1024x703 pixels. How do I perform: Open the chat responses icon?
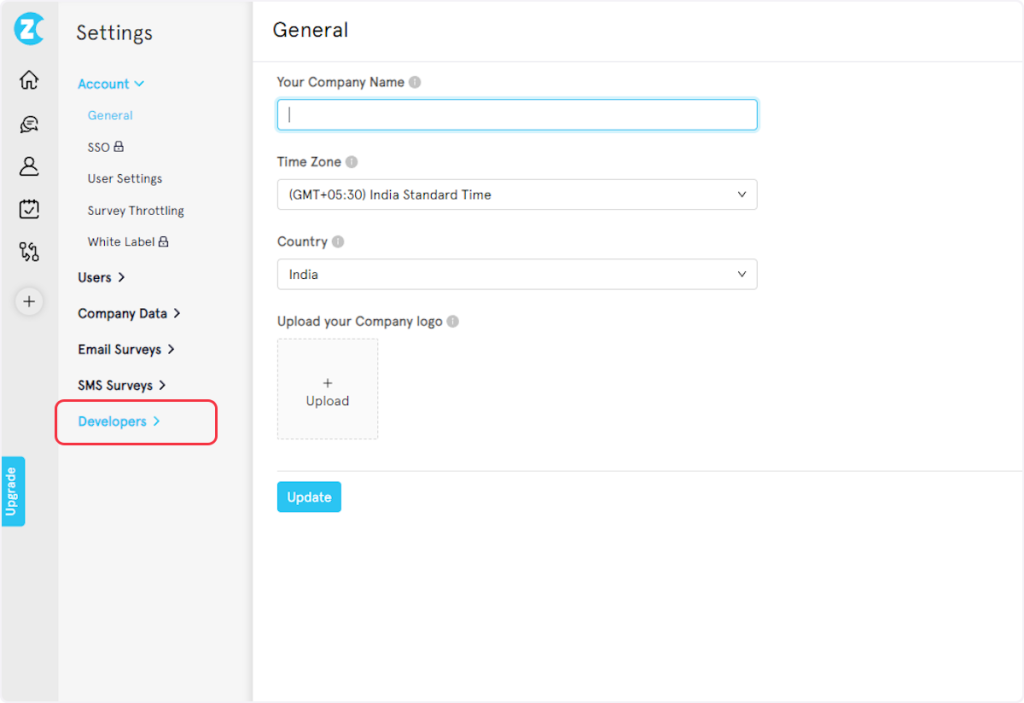(29, 124)
